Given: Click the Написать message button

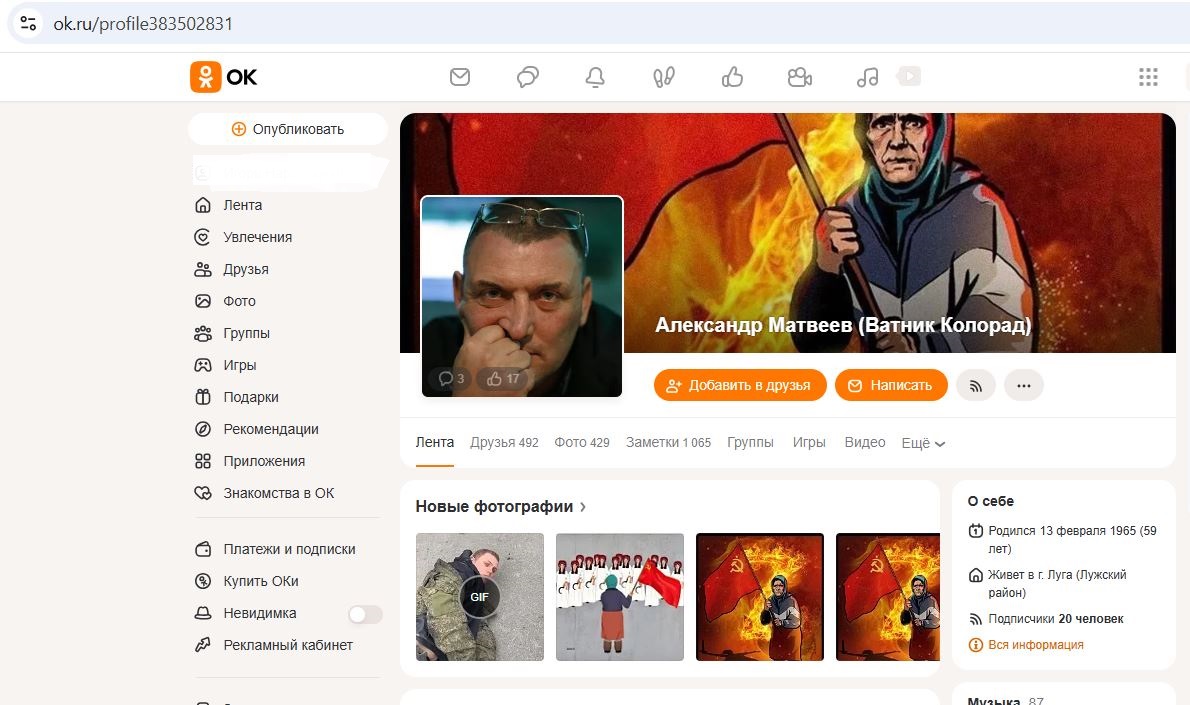Looking at the screenshot, I should tap(891, 386).
